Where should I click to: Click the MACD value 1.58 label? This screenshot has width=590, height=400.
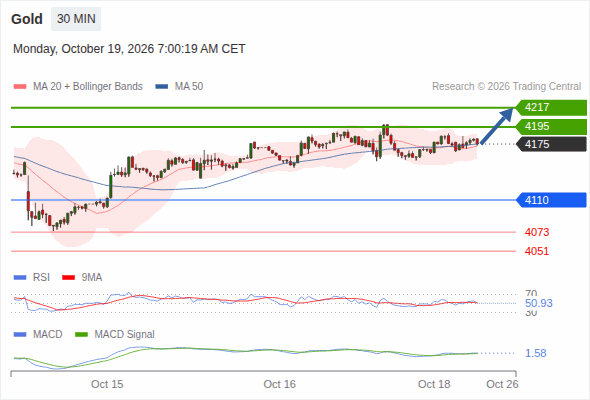(536, 353)
